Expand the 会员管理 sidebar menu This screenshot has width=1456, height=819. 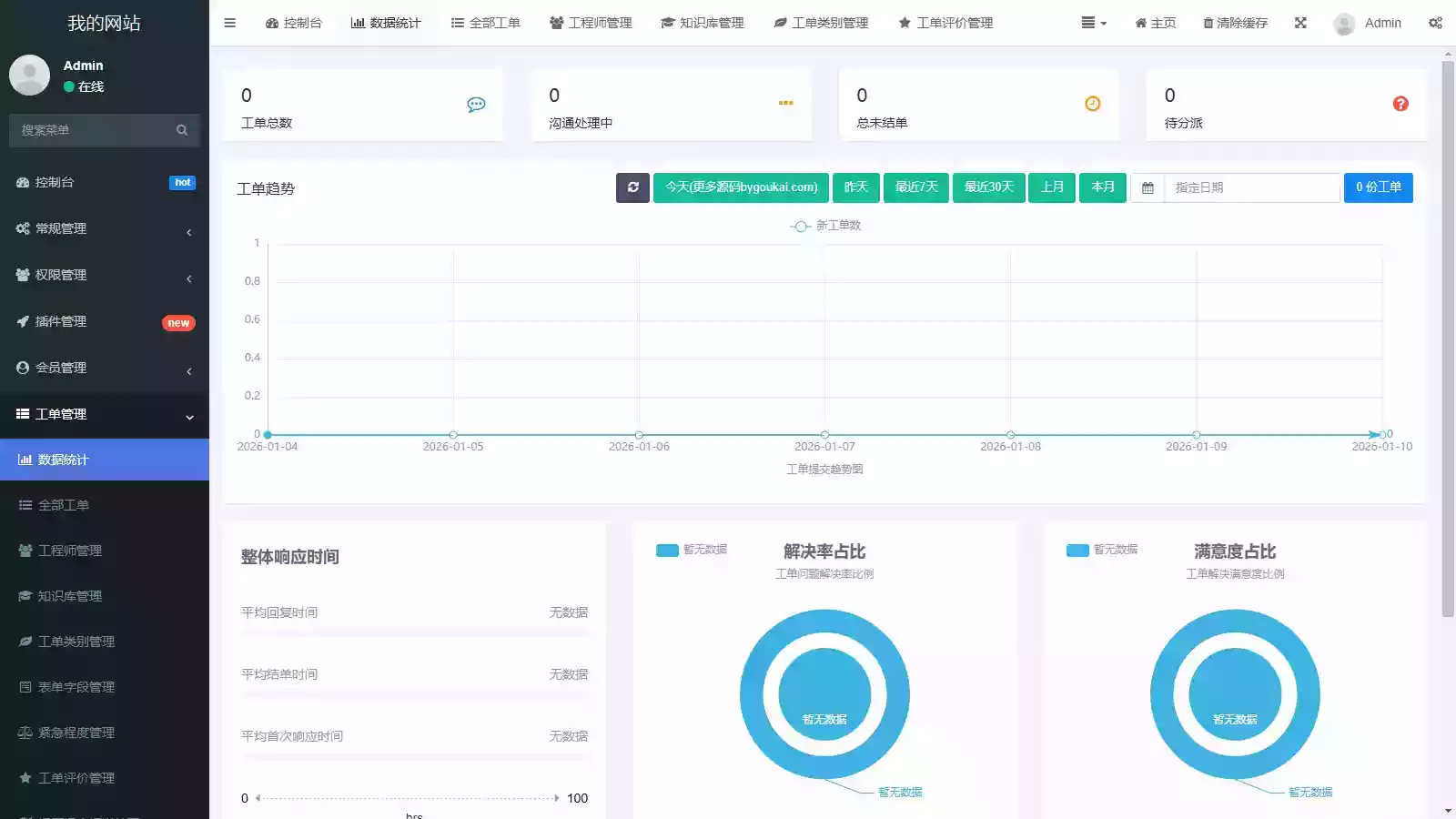(x=105, y=368)
